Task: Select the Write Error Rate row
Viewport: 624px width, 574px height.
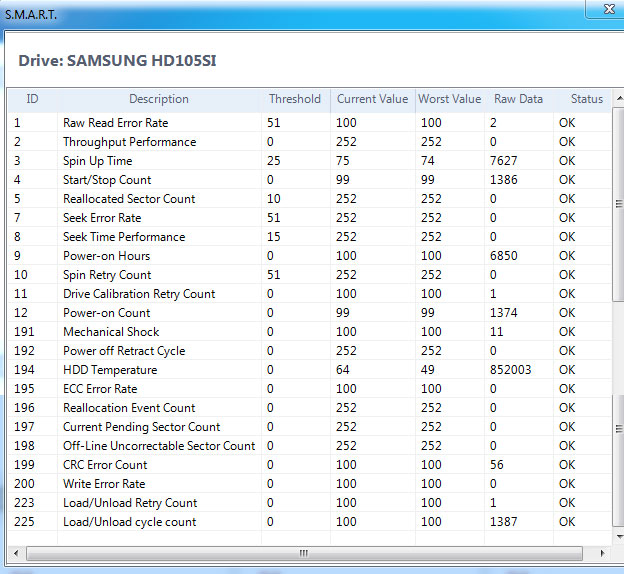Action: [x=309, y=484]
